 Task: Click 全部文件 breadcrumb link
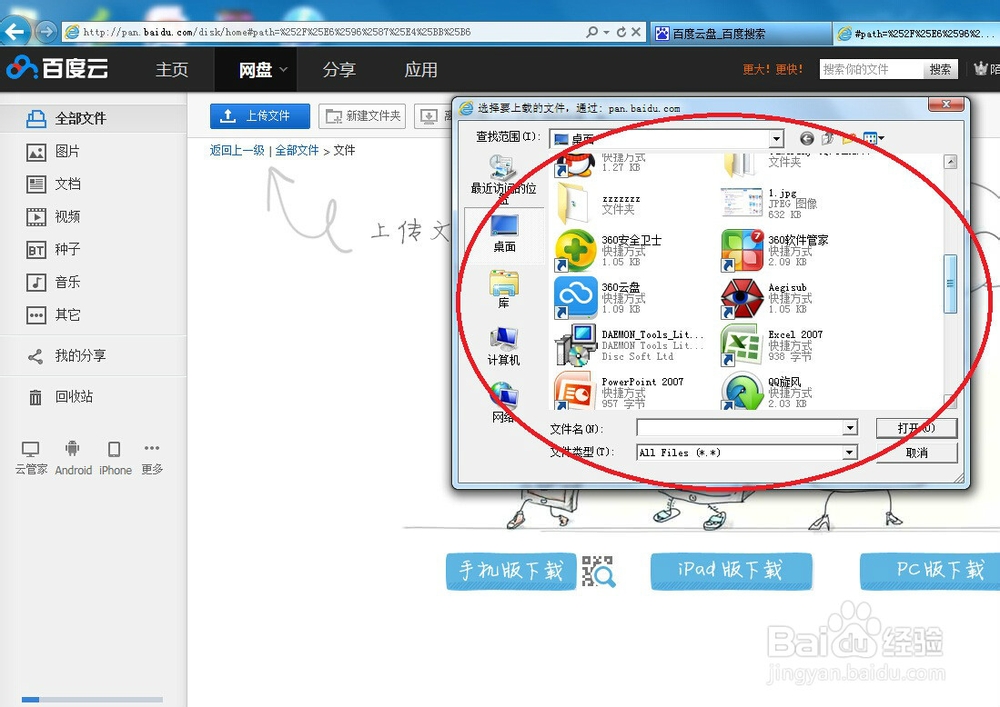pyautogui.click(x=297, y=150)
